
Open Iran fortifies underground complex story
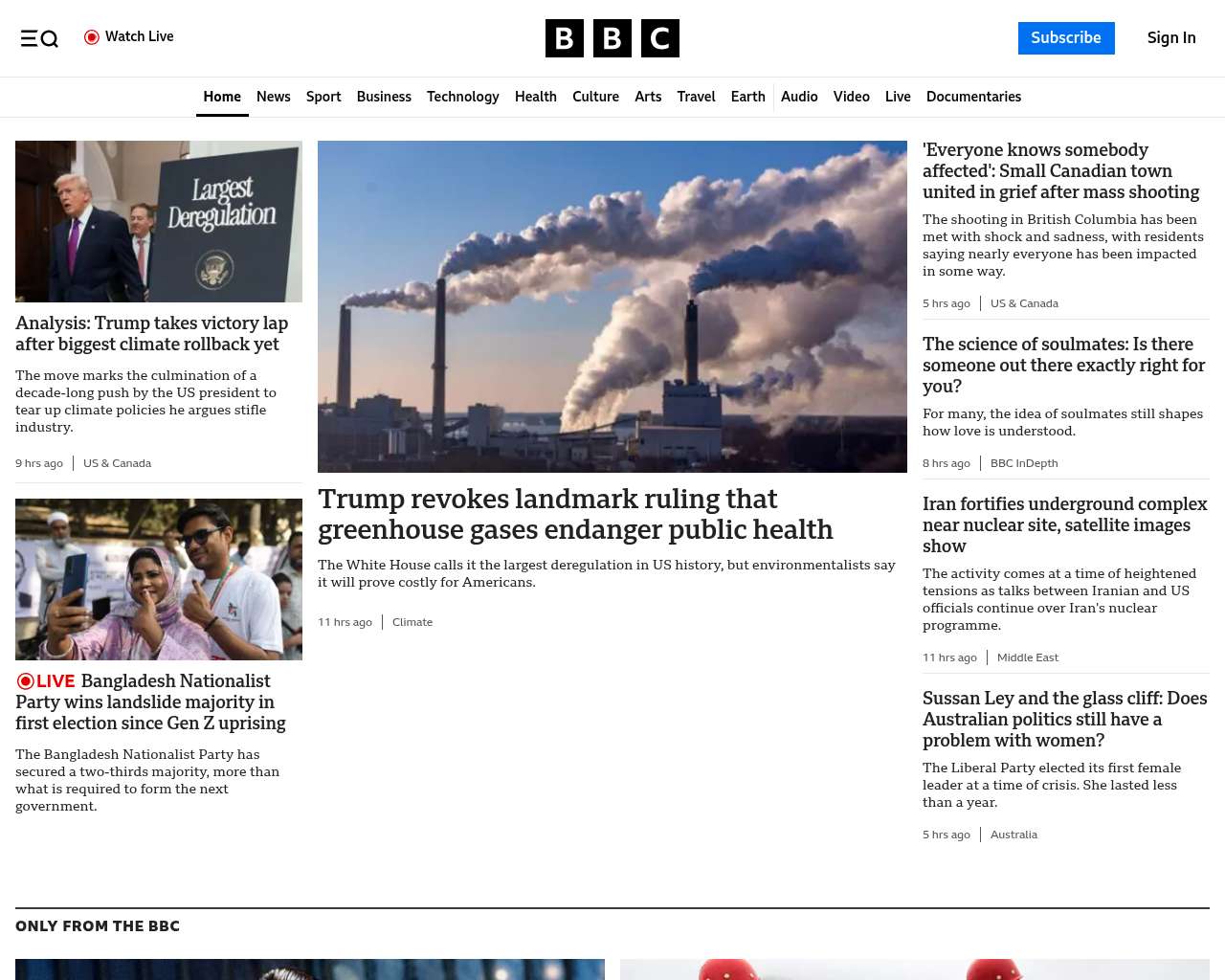(1064, 525)
